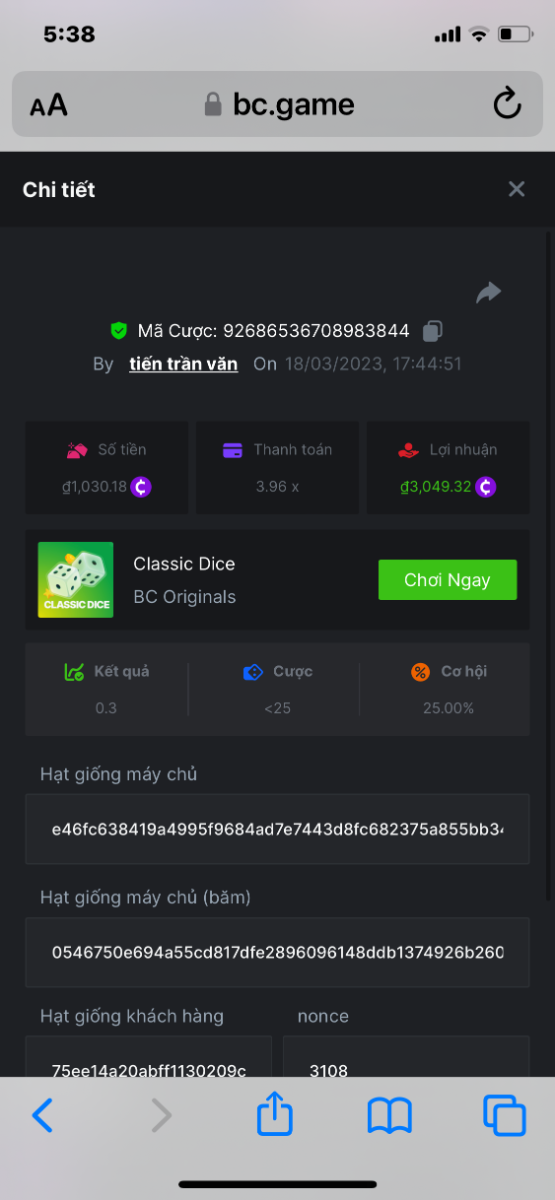Reload page in Safari address bar
This screenshot has width=555, height=1200.
click(508, 104)
